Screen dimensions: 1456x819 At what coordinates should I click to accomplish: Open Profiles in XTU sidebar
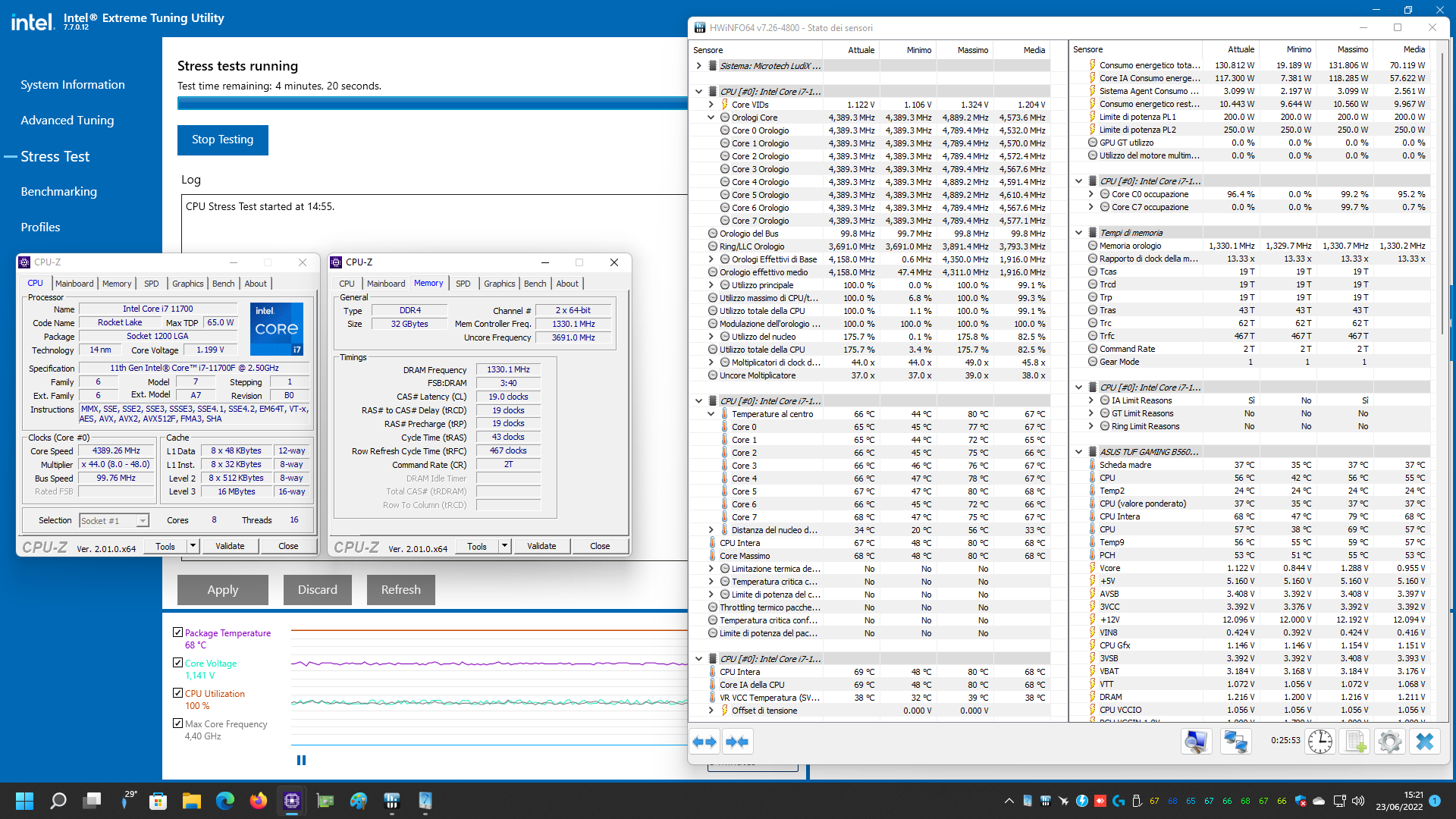pyautogui.click(x=40, y=227)
